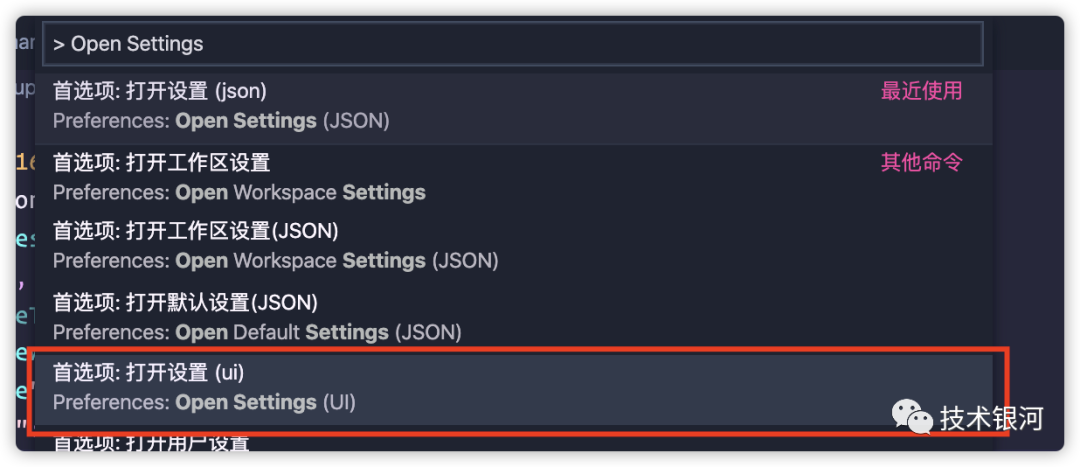Click the bold "Open Settings" words in UI entry
The height and width of the screenshot is (467, 1080).
(x=246, y=402)
